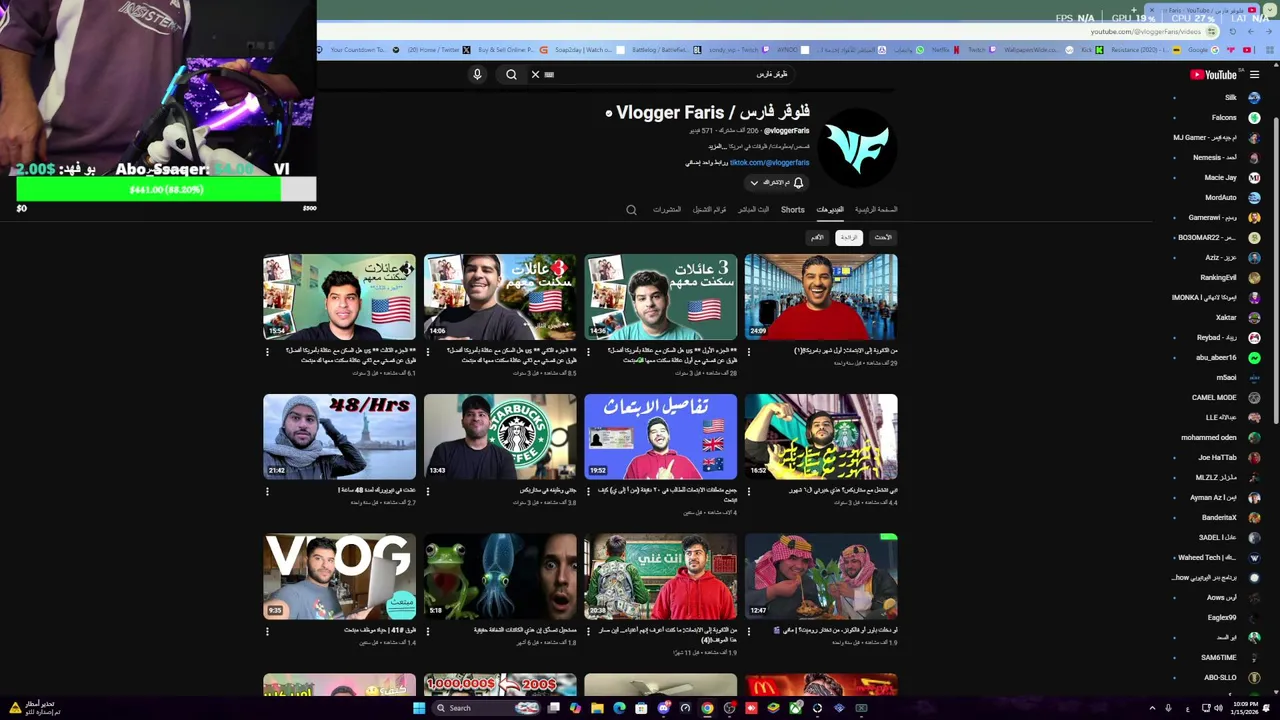Open the SAM6TIME channel in the sidebar
This screenshot has height=720, width=1280.
click(x=1219, y=657)
